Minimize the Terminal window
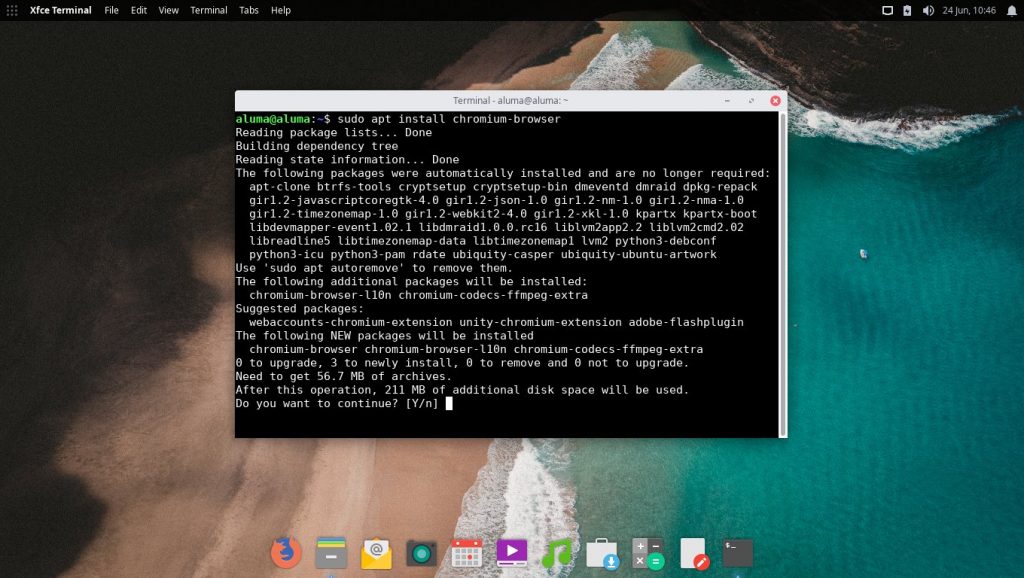The image size is (1024, 578). 727,101
